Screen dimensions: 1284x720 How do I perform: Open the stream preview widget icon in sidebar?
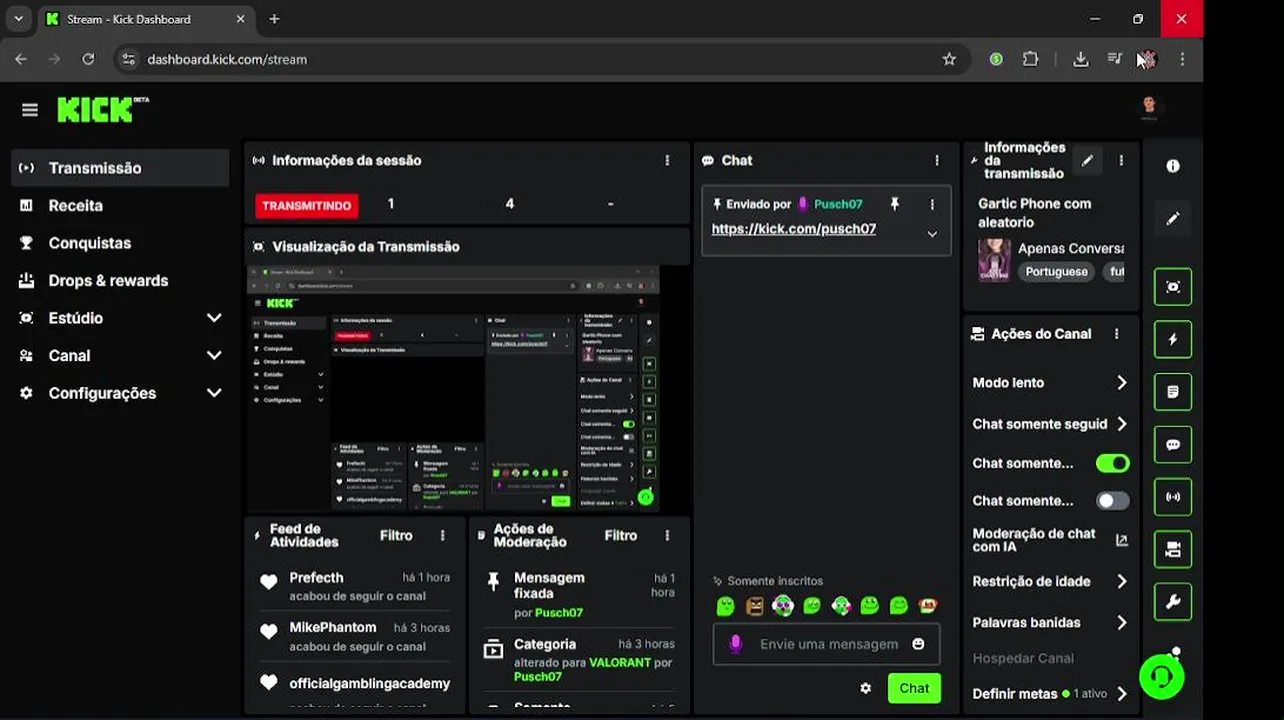[1173, 287]
